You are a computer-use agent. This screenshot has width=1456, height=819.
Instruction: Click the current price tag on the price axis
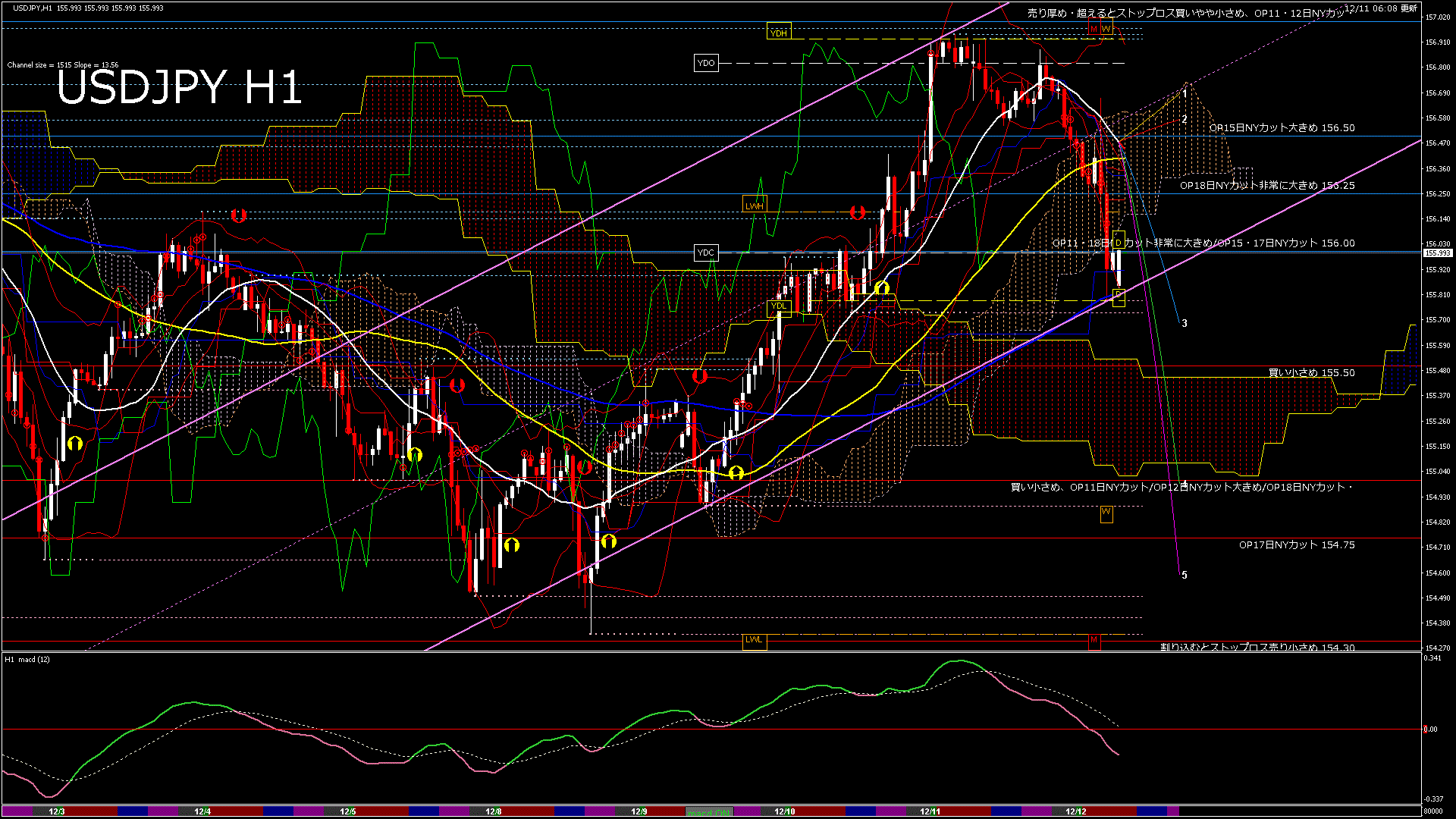click(1438, 253)
